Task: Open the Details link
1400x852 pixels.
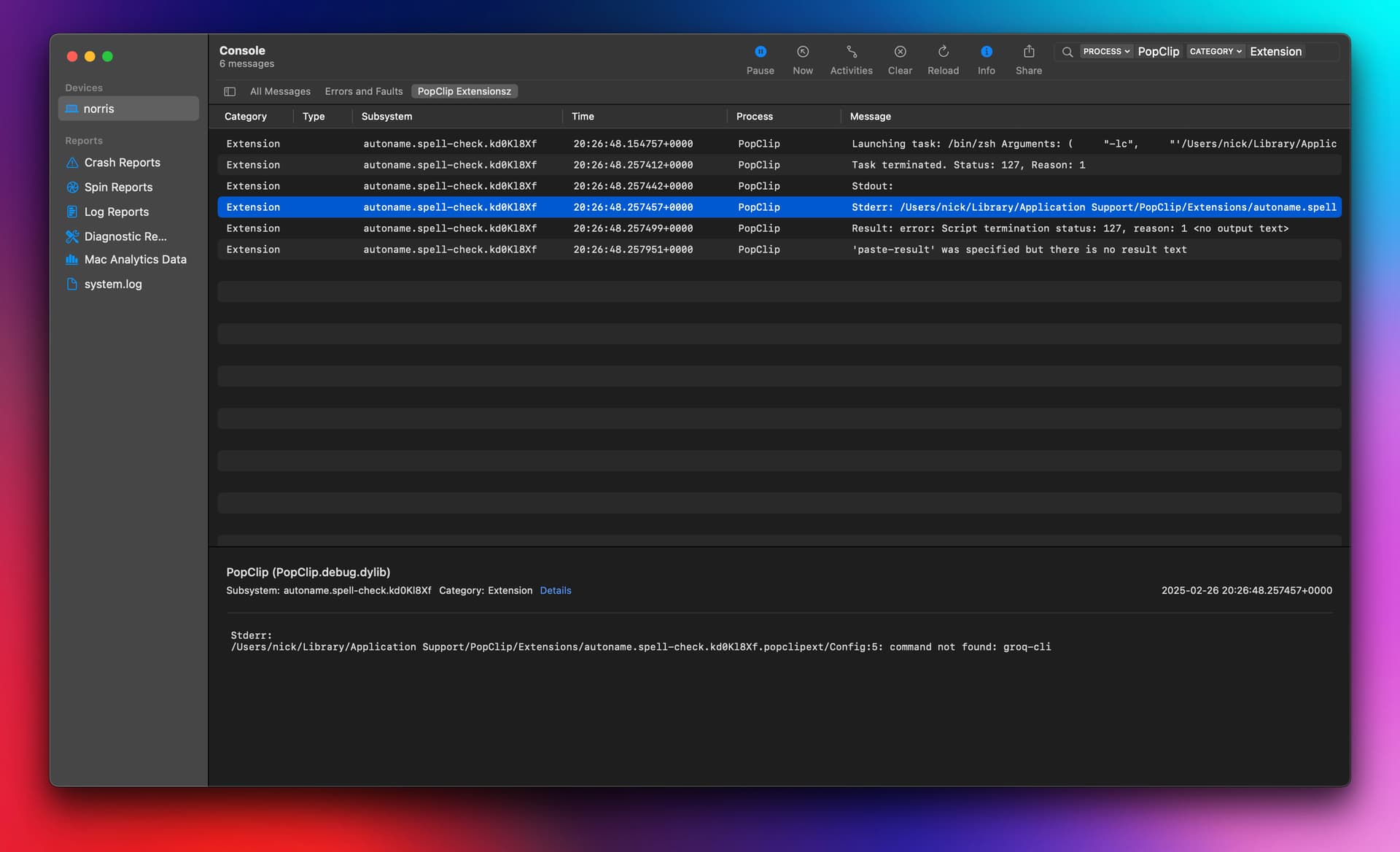Action: (555, 591)
